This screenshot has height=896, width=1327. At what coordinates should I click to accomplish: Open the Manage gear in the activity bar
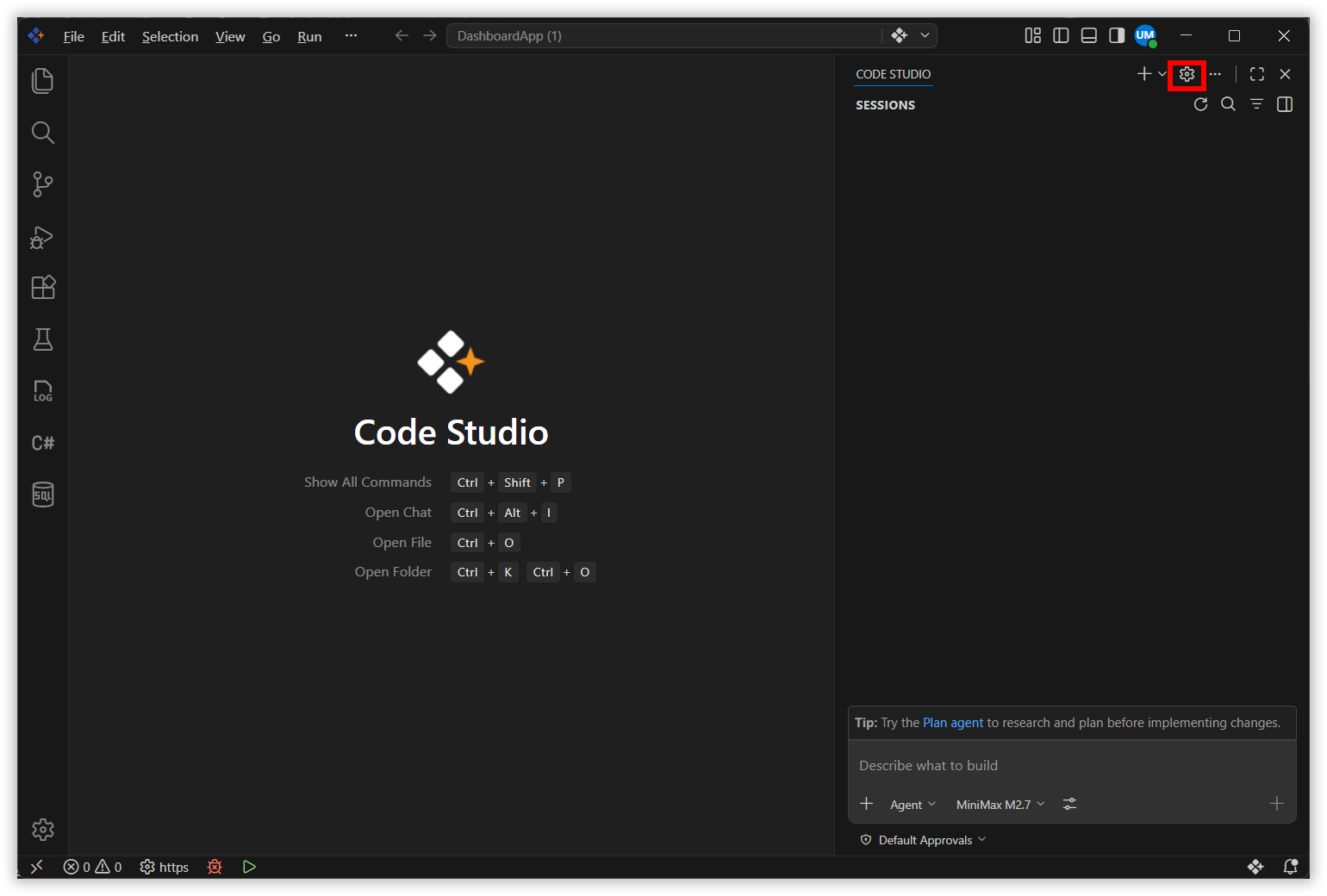point(42,830)
